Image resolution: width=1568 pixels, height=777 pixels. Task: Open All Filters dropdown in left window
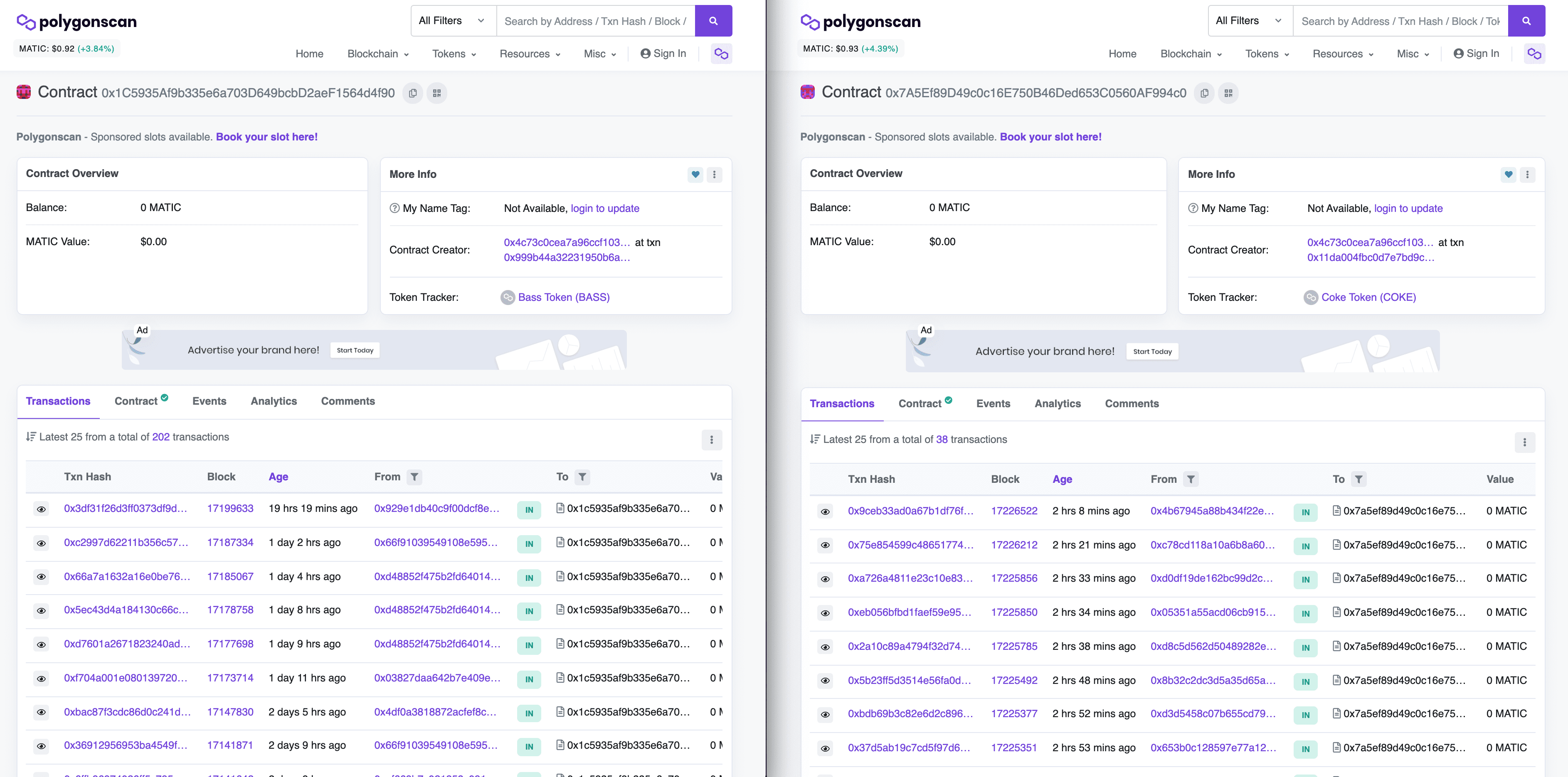(x=454, y=21)
